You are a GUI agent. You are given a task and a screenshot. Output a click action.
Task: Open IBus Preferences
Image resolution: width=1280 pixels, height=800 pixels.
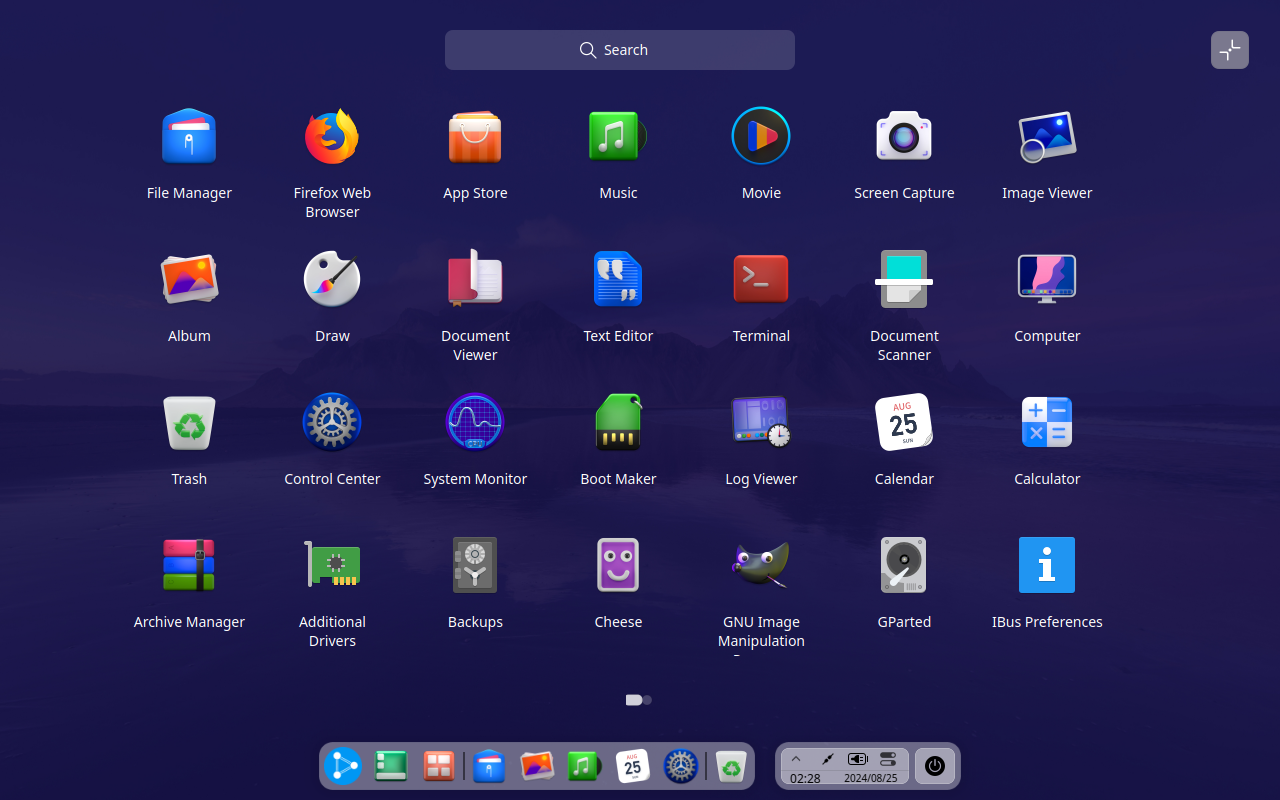[x=1047, y=565]
